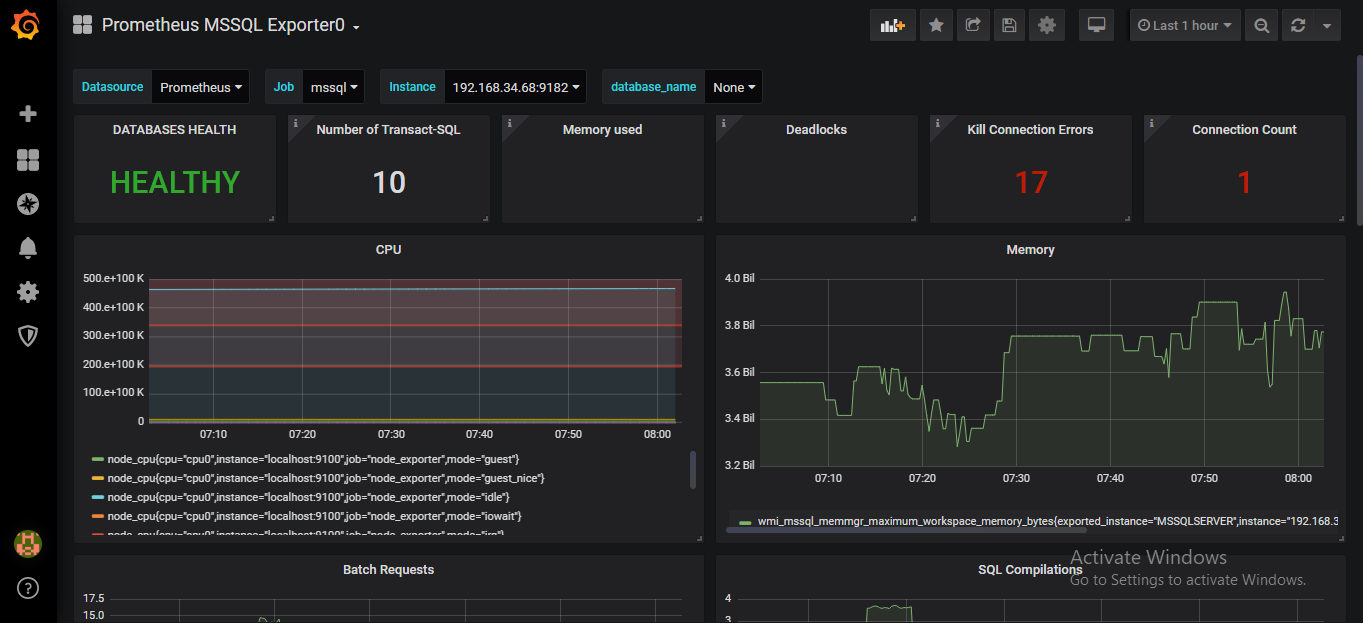Pick color for the guest_nice series swatch
Viewport: 1363px width, 623px height.
click(97, 478)
